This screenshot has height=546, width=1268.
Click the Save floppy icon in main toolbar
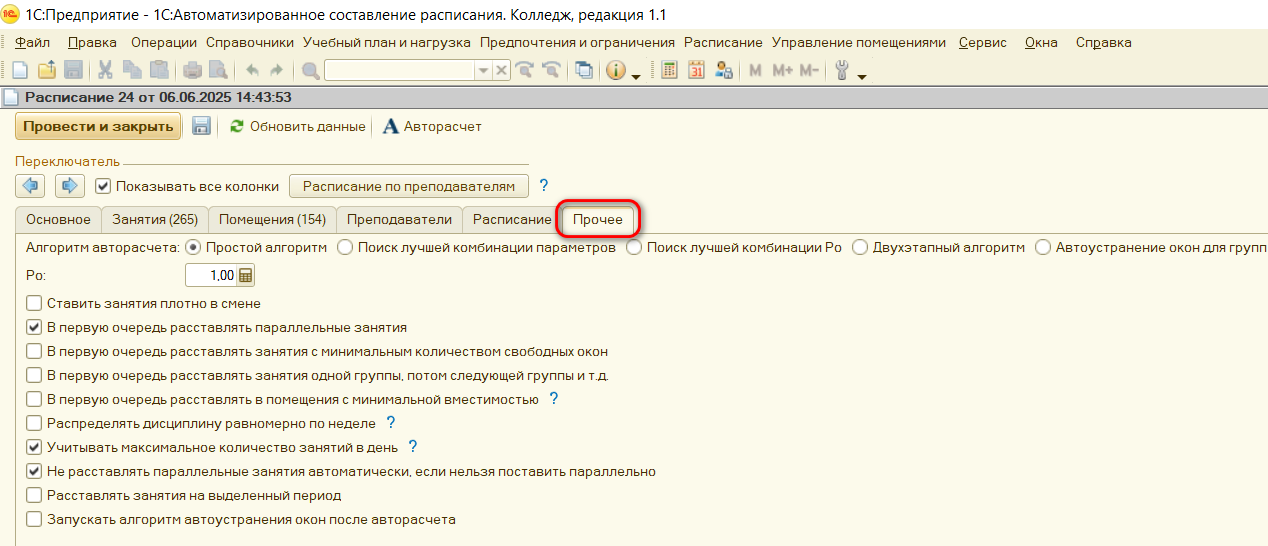[x=73, y=70]
